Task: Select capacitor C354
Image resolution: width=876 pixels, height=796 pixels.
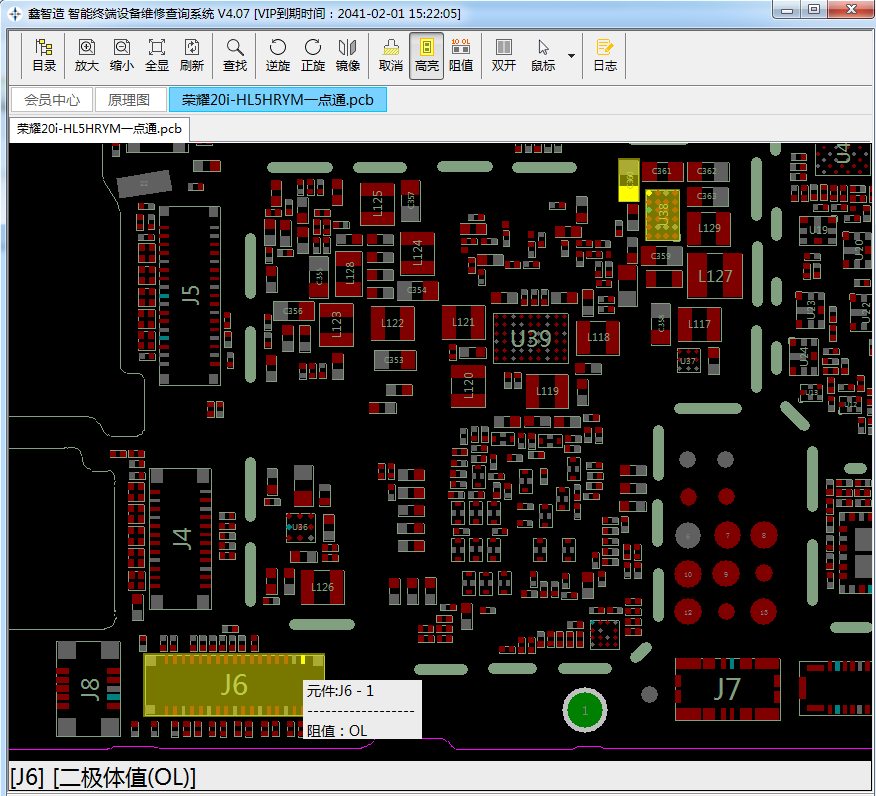Action: [x=417, y=290]
